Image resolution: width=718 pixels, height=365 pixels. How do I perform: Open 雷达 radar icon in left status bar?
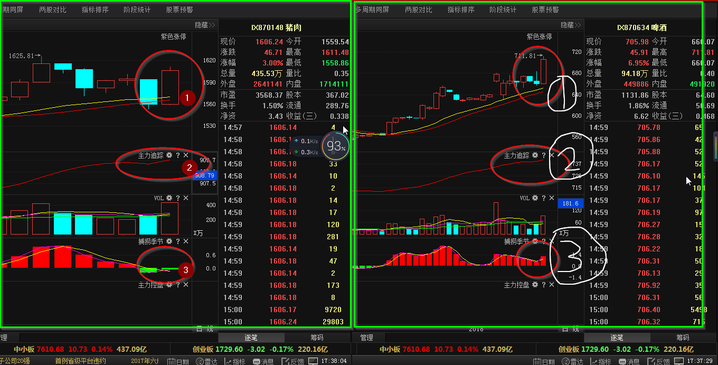[x=207, y=361]
